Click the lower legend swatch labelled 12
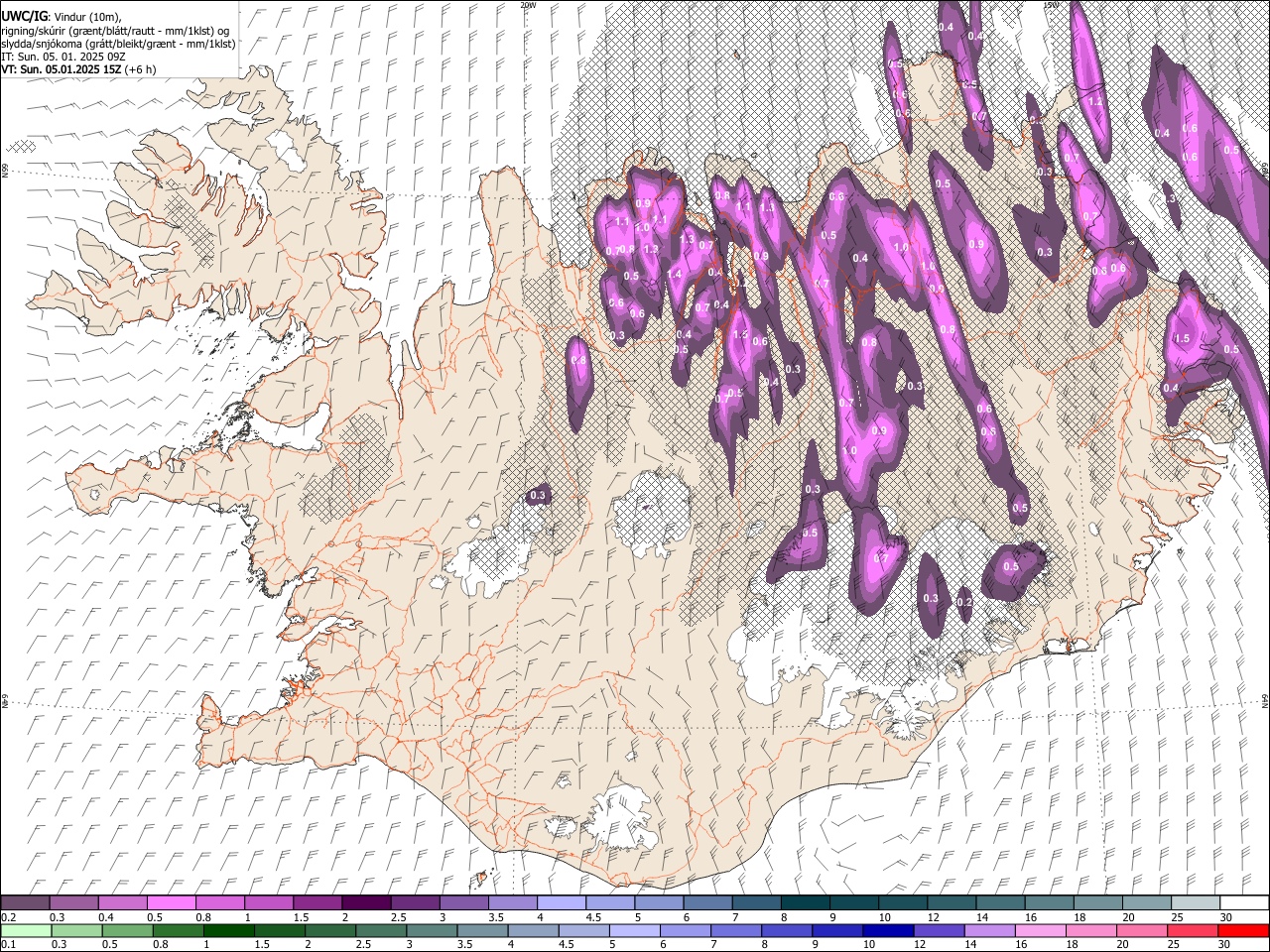 (940, 930)
